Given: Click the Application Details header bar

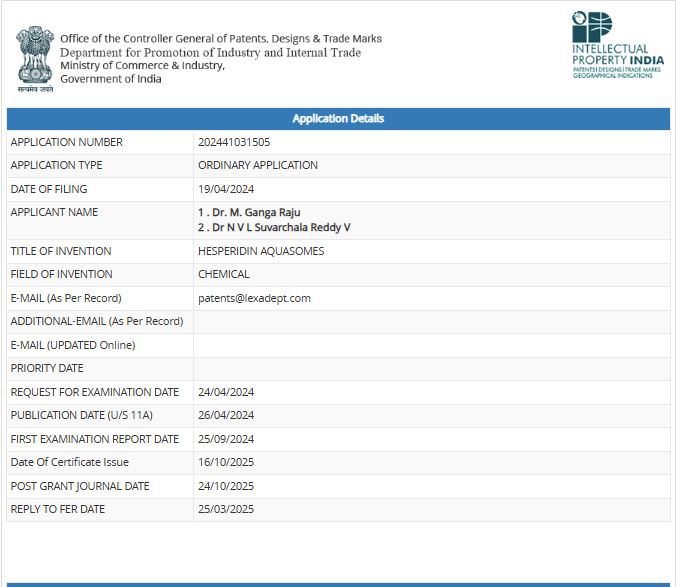Looking at the screenshot, I should coord(338,119).
